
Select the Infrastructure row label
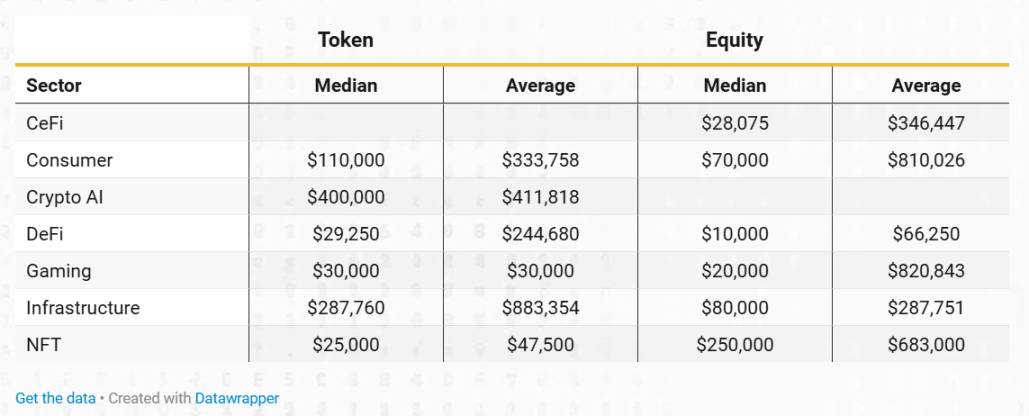83,308
